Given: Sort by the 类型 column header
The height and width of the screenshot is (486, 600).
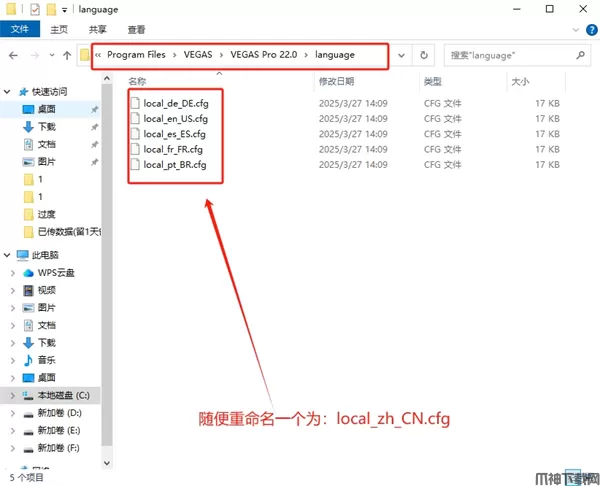Looking at the screenshot, I should pos(432,81).
